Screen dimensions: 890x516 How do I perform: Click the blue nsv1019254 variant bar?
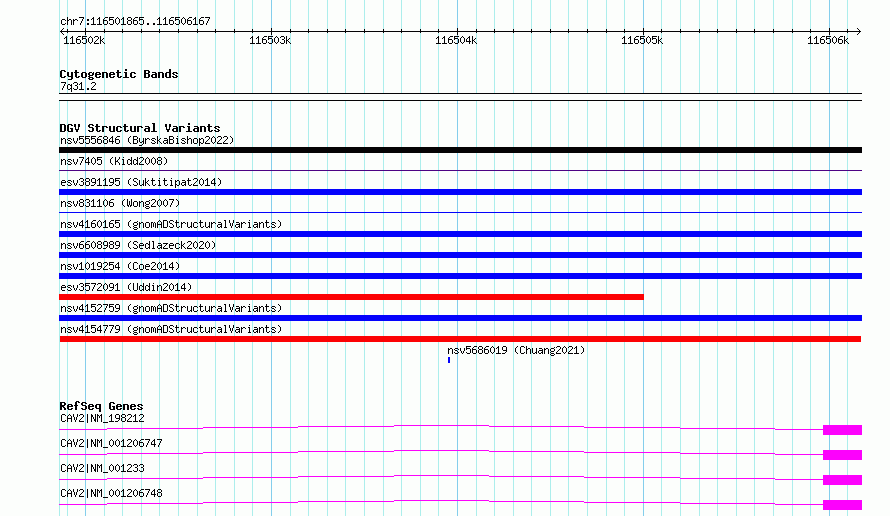(x=460, y=276)
